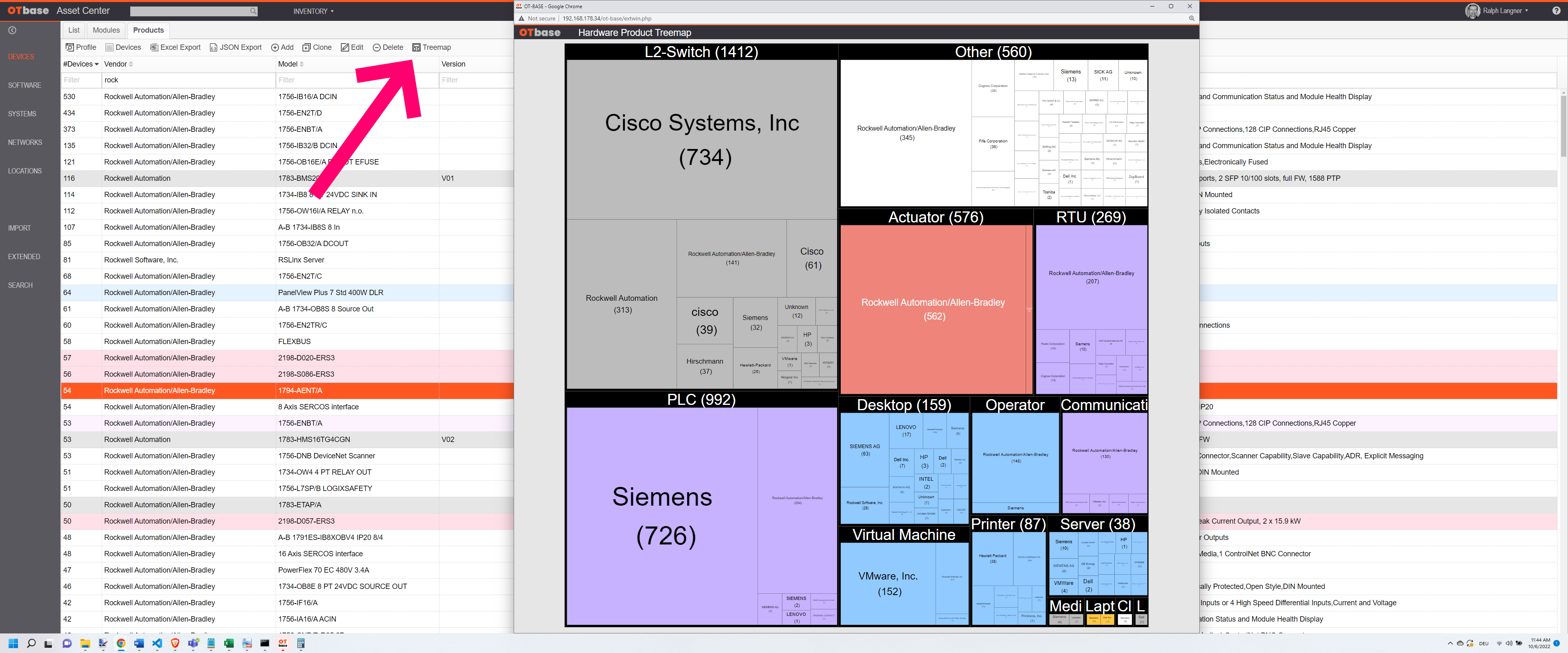Open the OT base taskbar app

click(283, 643)
